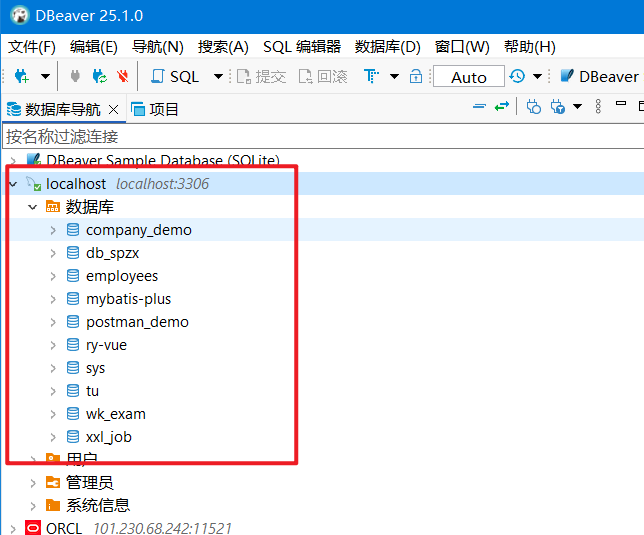Click the collapse all icon in navigator

479,107
